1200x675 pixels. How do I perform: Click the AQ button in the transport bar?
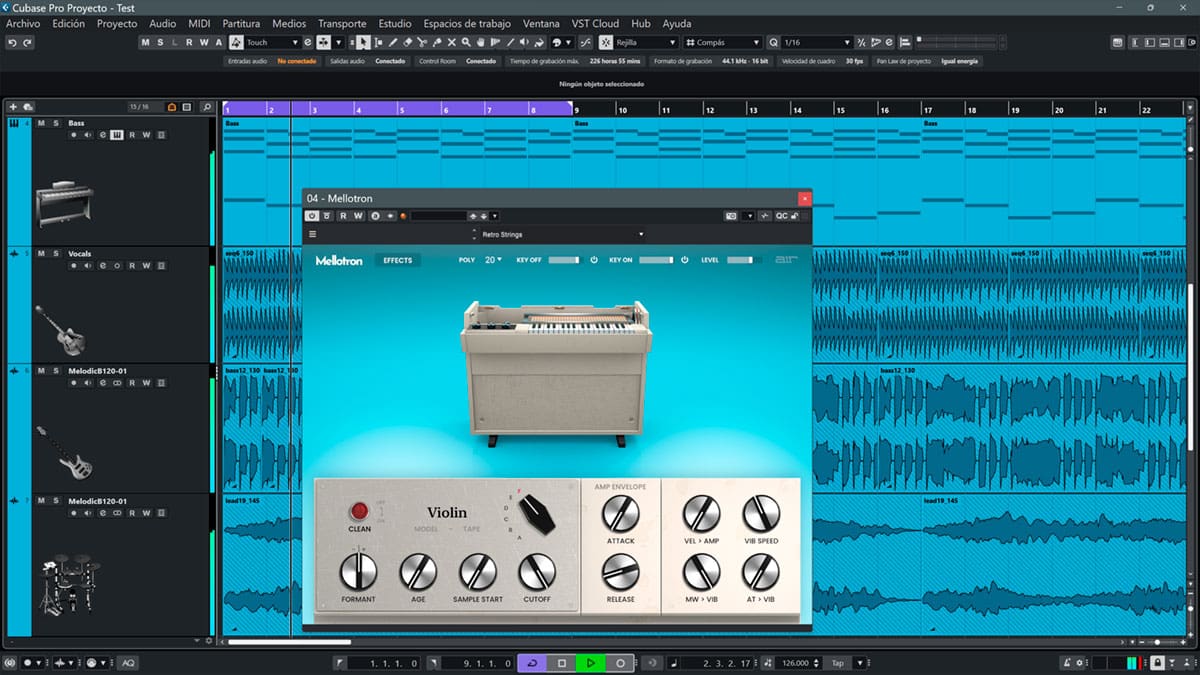click(x=128, y=663)
